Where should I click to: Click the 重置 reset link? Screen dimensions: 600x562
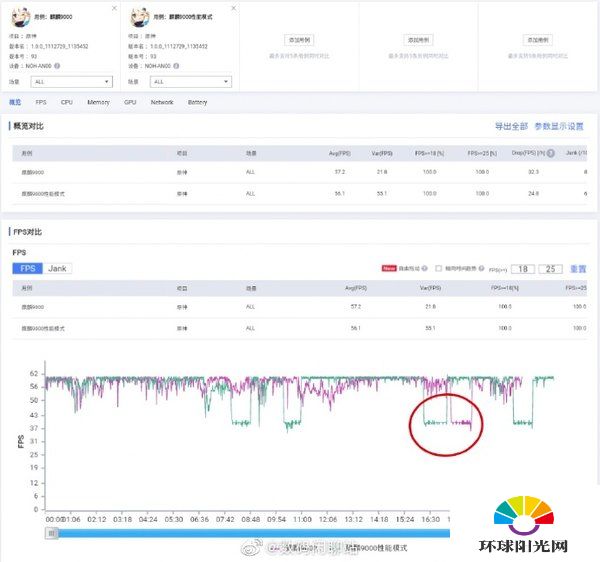click(578, 269)
